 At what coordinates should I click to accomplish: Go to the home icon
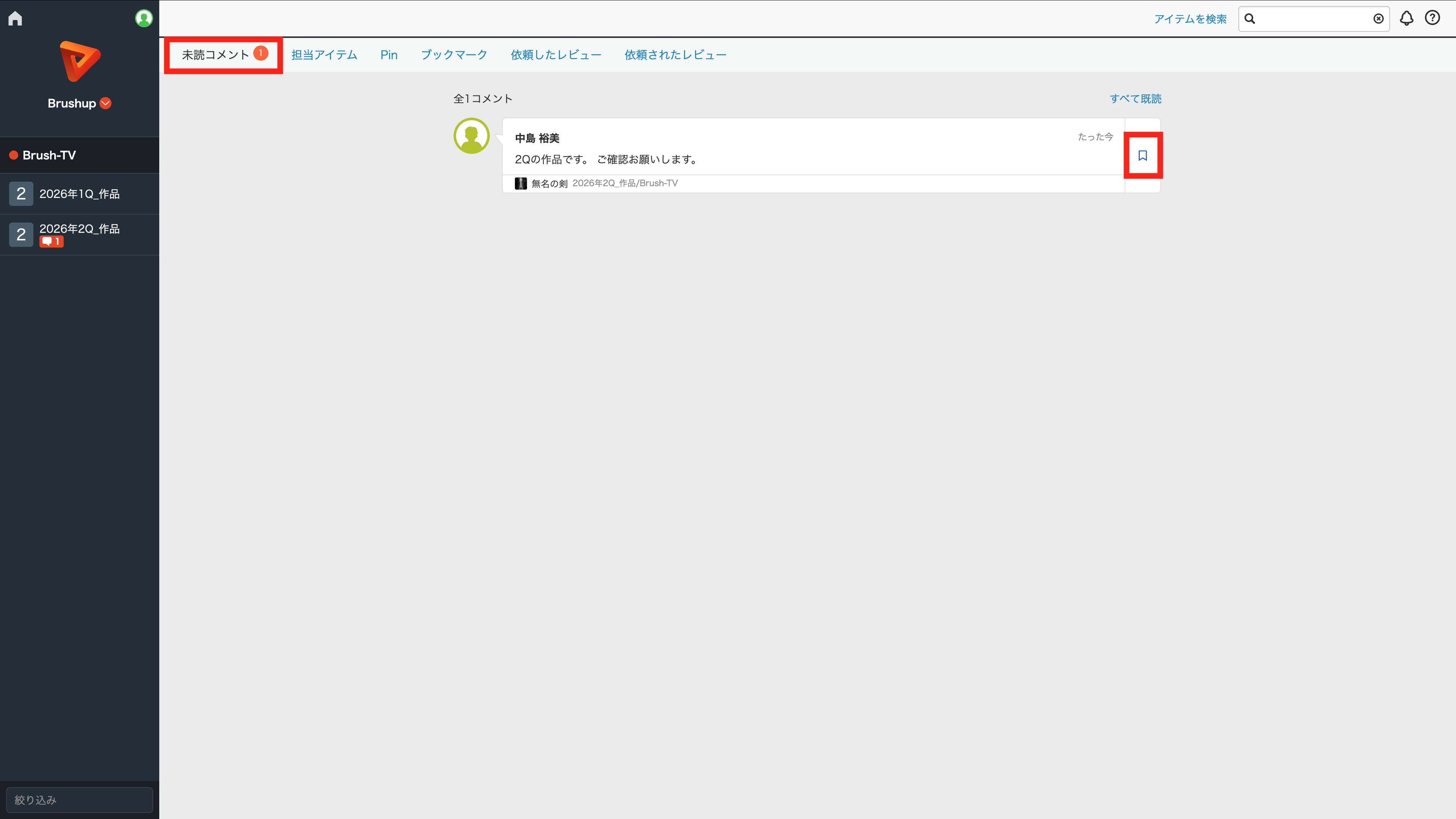[15, 19]
